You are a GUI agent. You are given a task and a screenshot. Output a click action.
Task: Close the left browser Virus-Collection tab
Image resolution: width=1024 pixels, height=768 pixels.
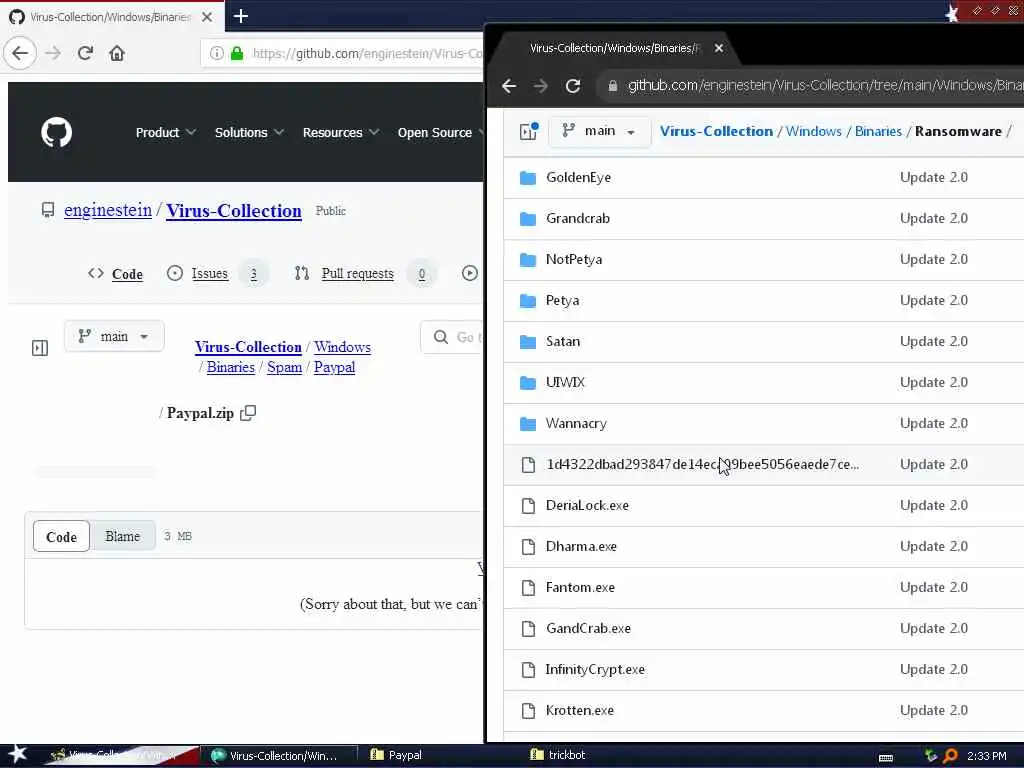[x=207, y=17]
